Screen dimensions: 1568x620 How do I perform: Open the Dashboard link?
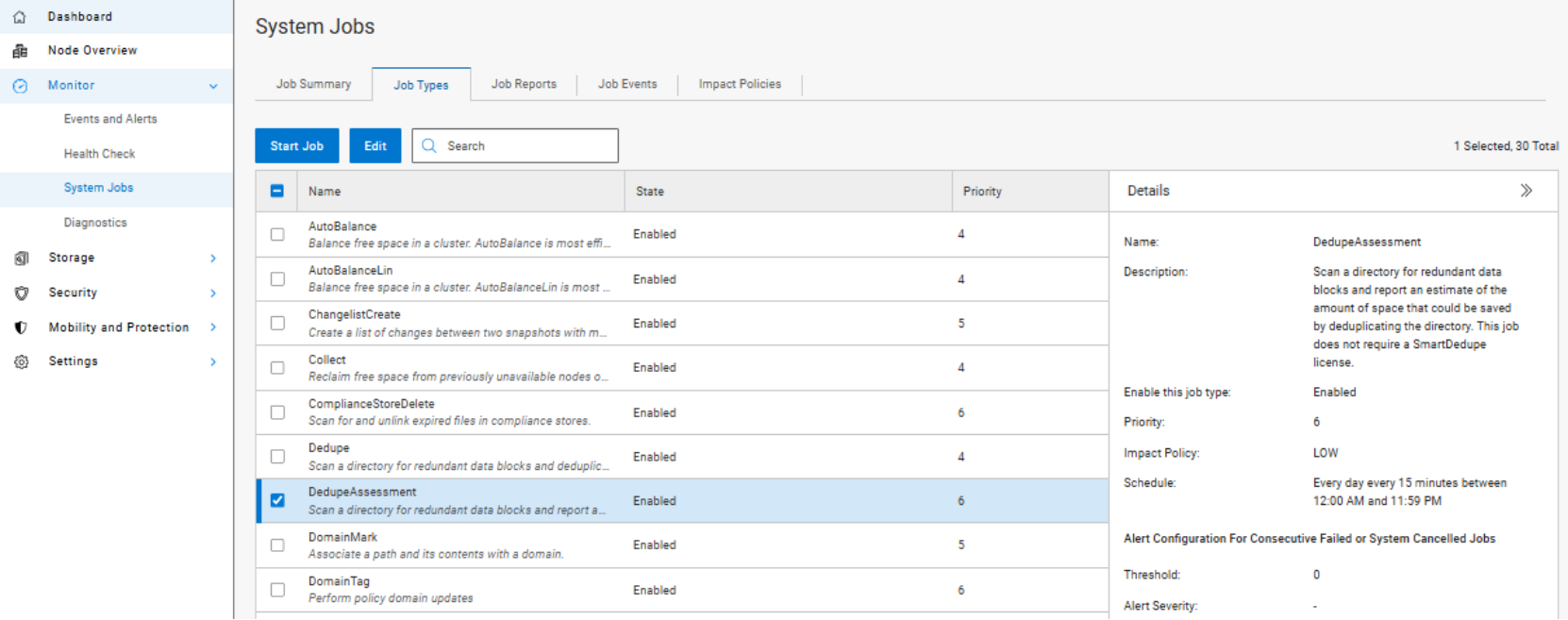[x=80, y=17]
